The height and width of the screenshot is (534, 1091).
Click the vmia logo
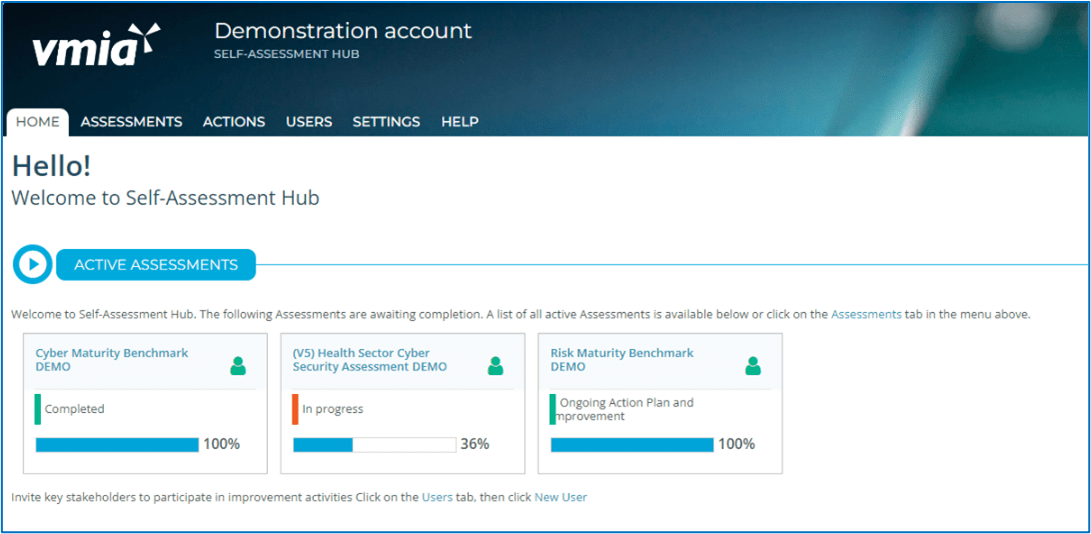point(97,46)
